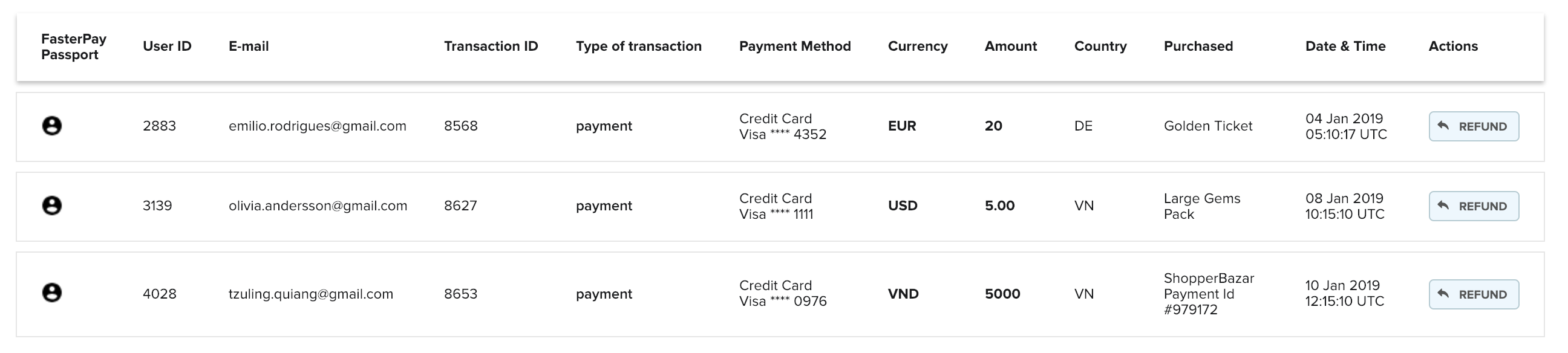
Task: Select the Purchased column header
Action: pyautogui.click(x=1198, y=47)
